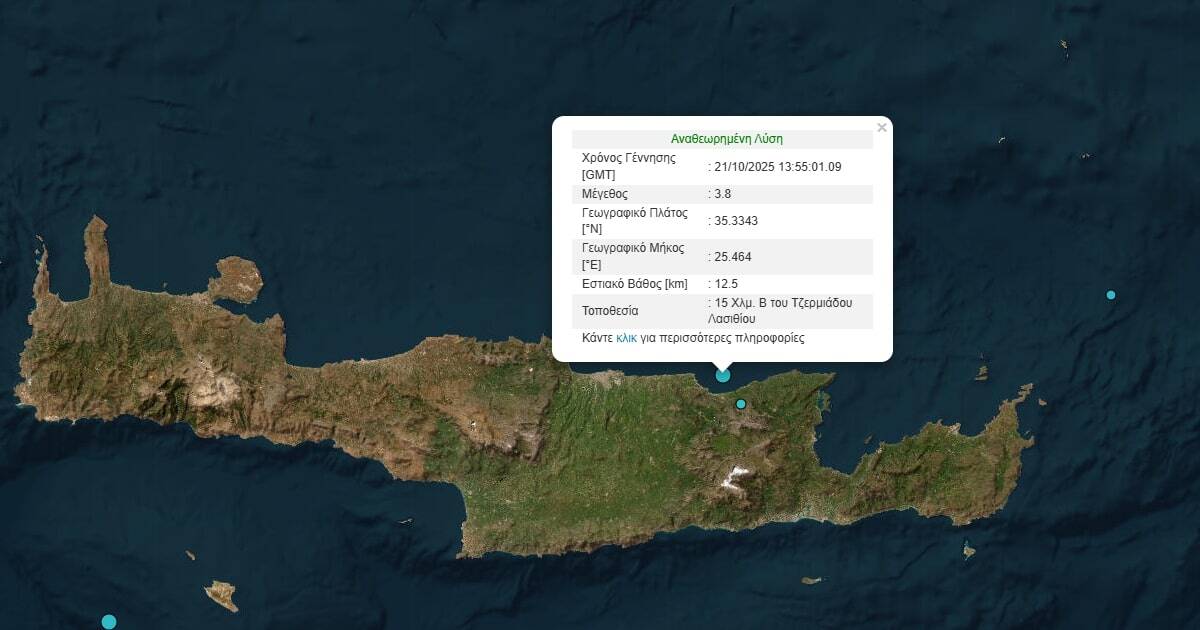Select the earthquake marker at bottom-left of map

pos(109,622)
